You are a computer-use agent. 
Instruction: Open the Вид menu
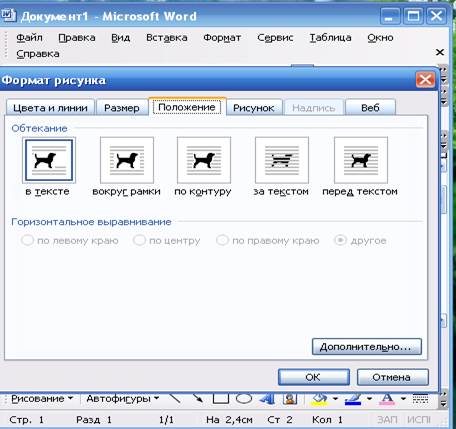coord(120,38)
